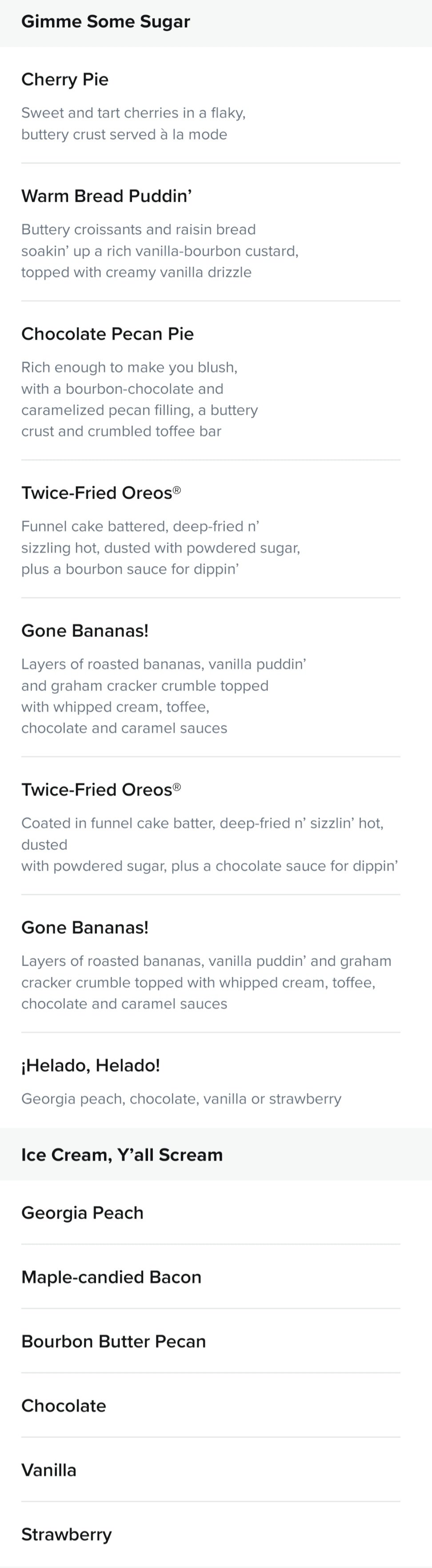Viewport: 432px width, 1568px height.
Task: Select first Gone Bananas! menu item
Action: (x=211, y=678)
